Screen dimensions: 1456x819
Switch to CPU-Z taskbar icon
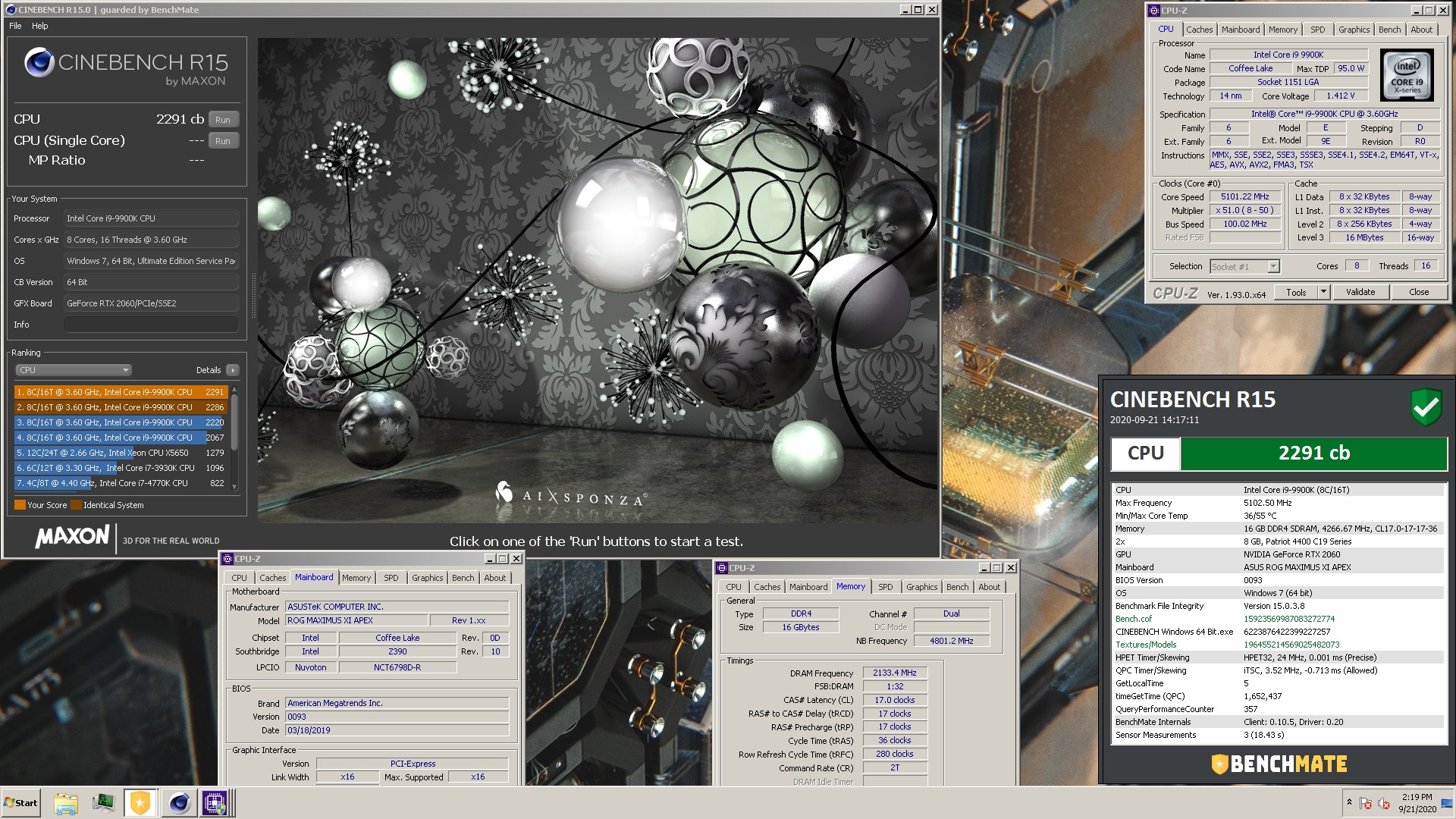pos(215,803)
